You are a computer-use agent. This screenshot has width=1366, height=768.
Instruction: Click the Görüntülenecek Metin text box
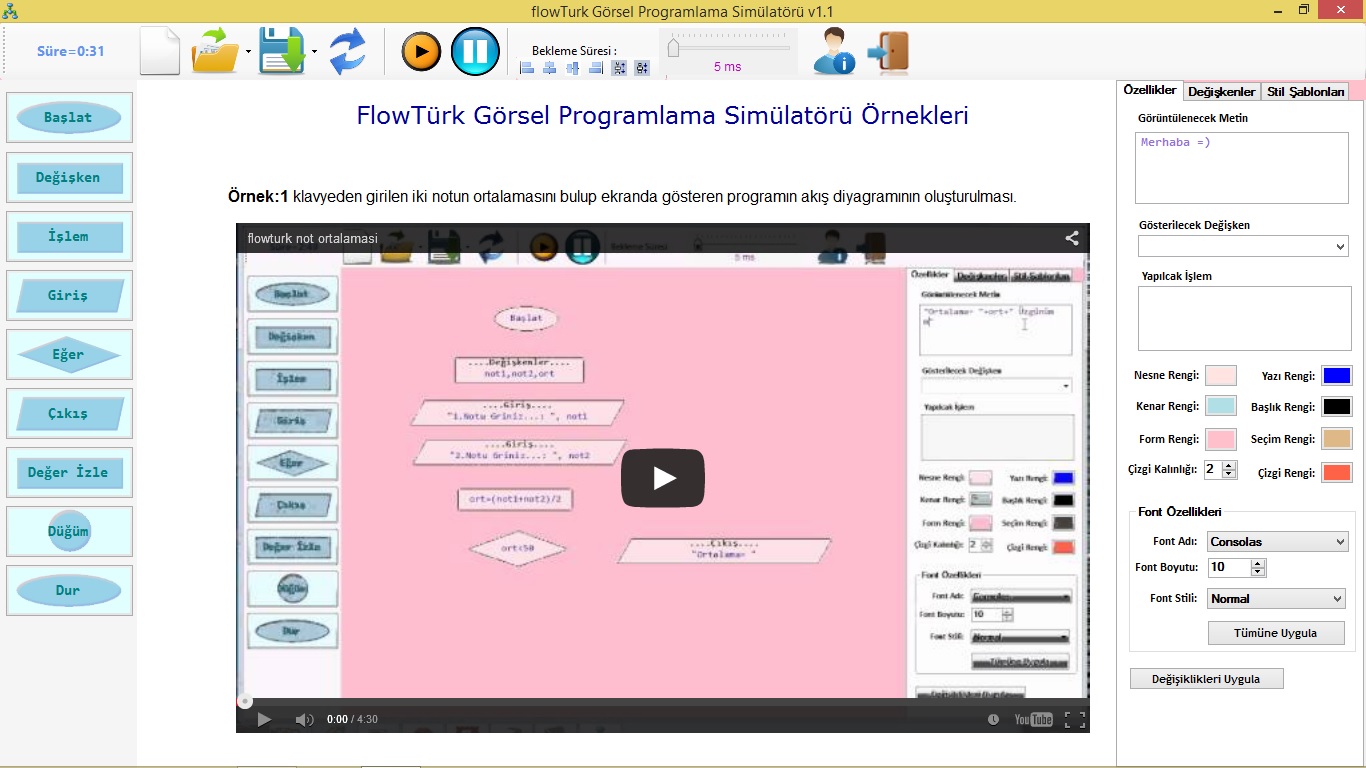point(1241,167)
